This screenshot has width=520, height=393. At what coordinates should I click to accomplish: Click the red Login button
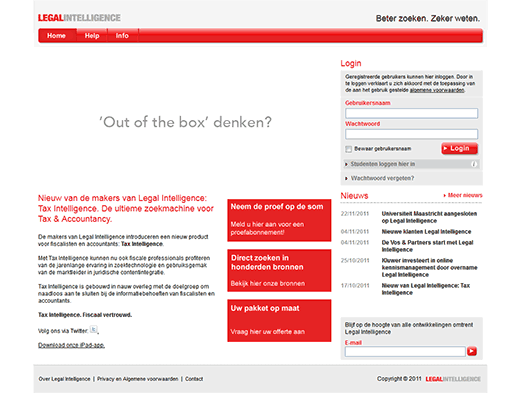tap(459, 149)
